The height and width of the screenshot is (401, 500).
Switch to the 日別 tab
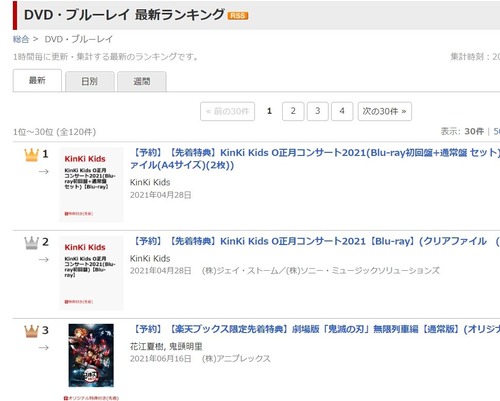[90, 81]
